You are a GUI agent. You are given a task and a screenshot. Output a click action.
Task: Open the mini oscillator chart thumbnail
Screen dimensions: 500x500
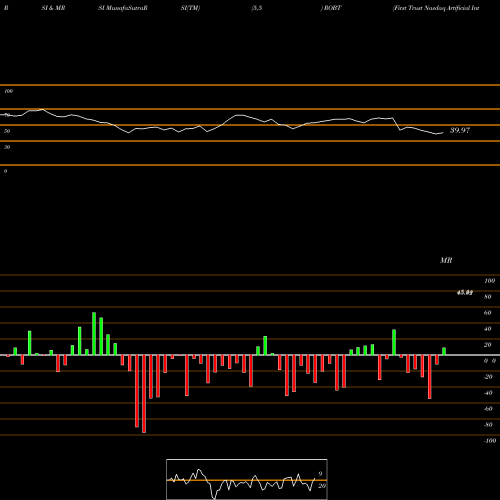(x=247, y=479)
